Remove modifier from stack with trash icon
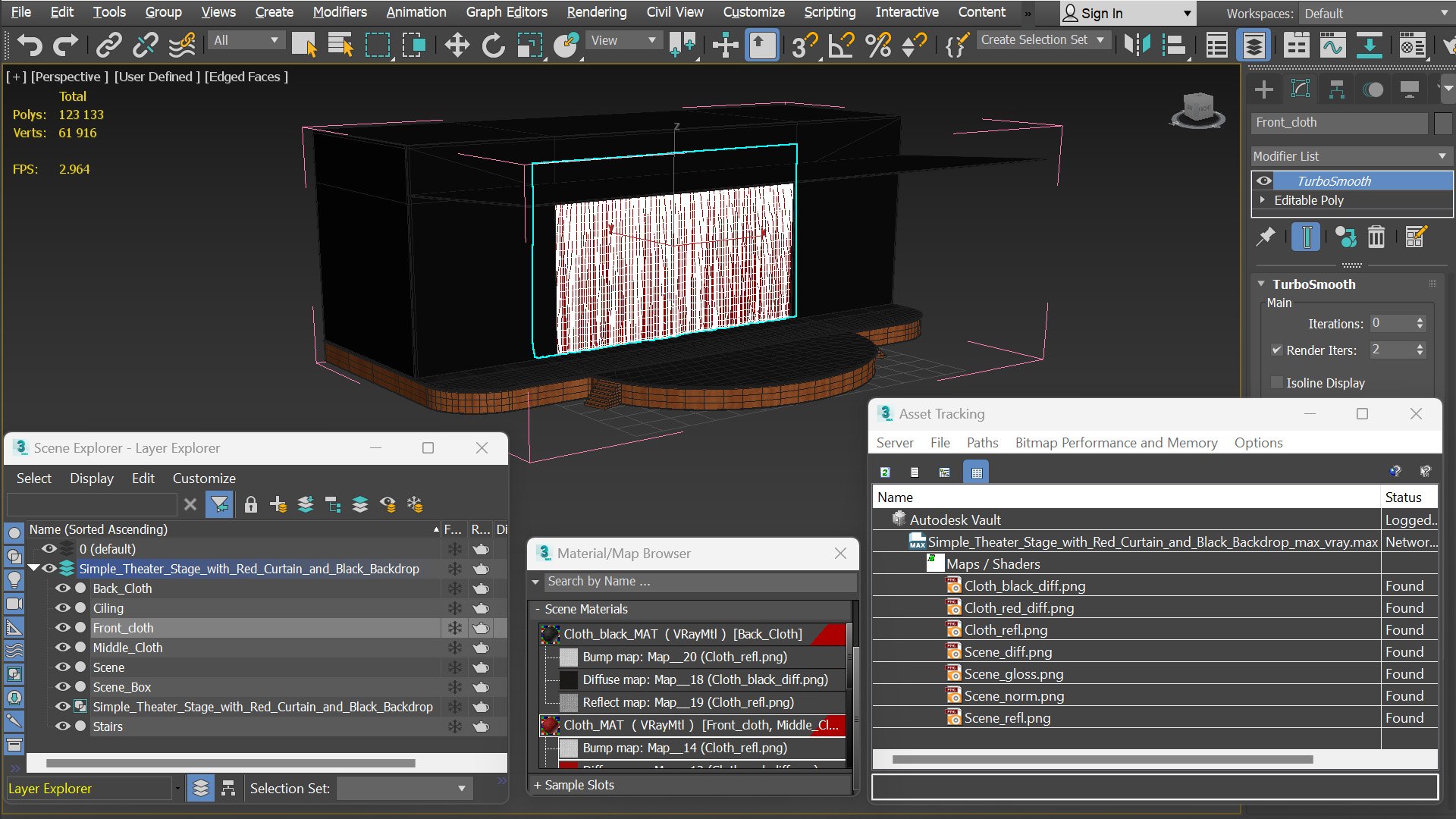This screenshot has height=819, width=1456. [x=1376, y=237]
